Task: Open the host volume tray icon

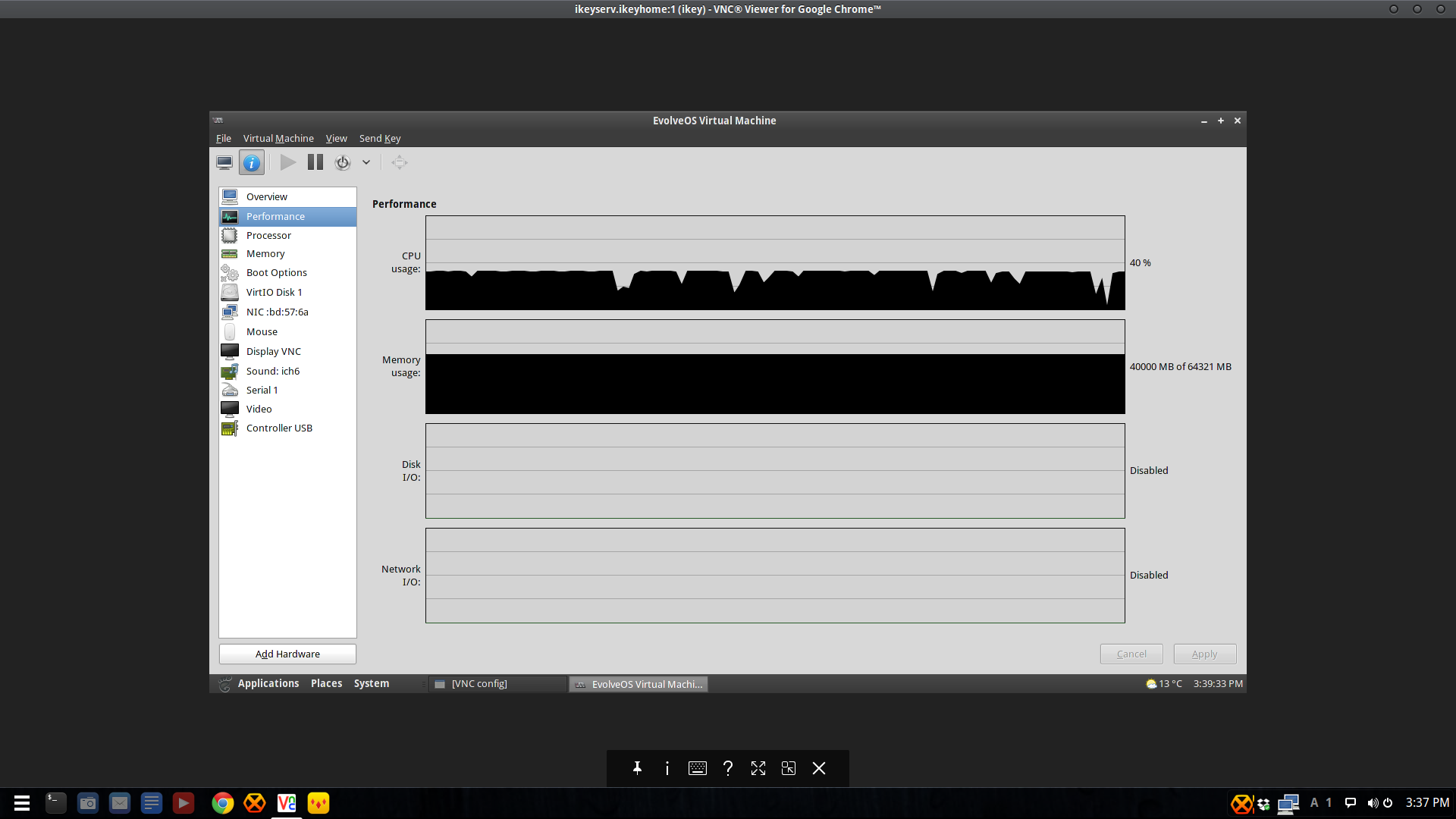Action: click(x=1373, y=803)
